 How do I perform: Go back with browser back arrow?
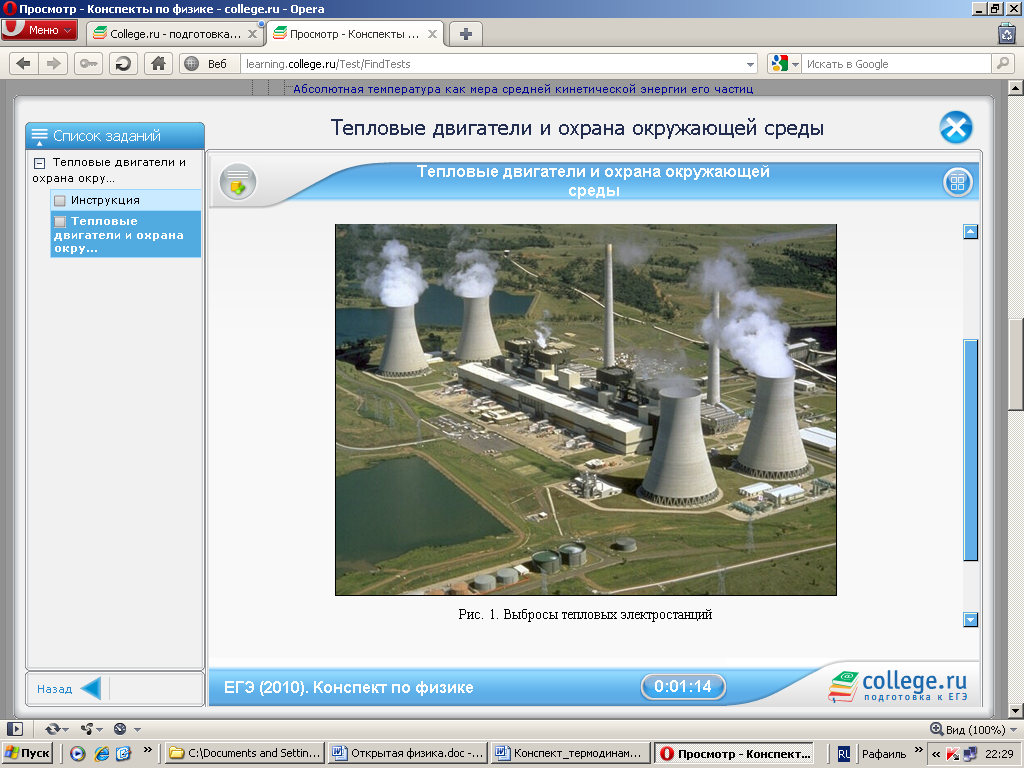(x=24, y=63)
